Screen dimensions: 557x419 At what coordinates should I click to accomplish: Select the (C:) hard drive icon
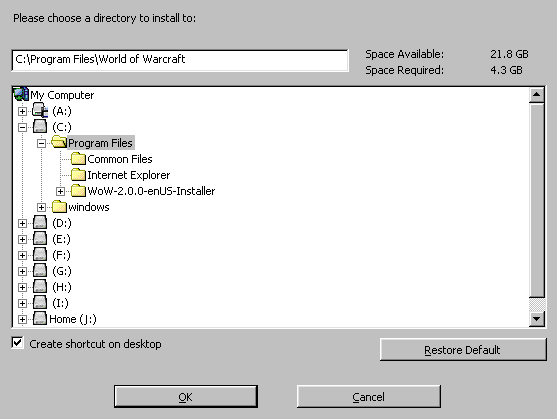[40, 127]
